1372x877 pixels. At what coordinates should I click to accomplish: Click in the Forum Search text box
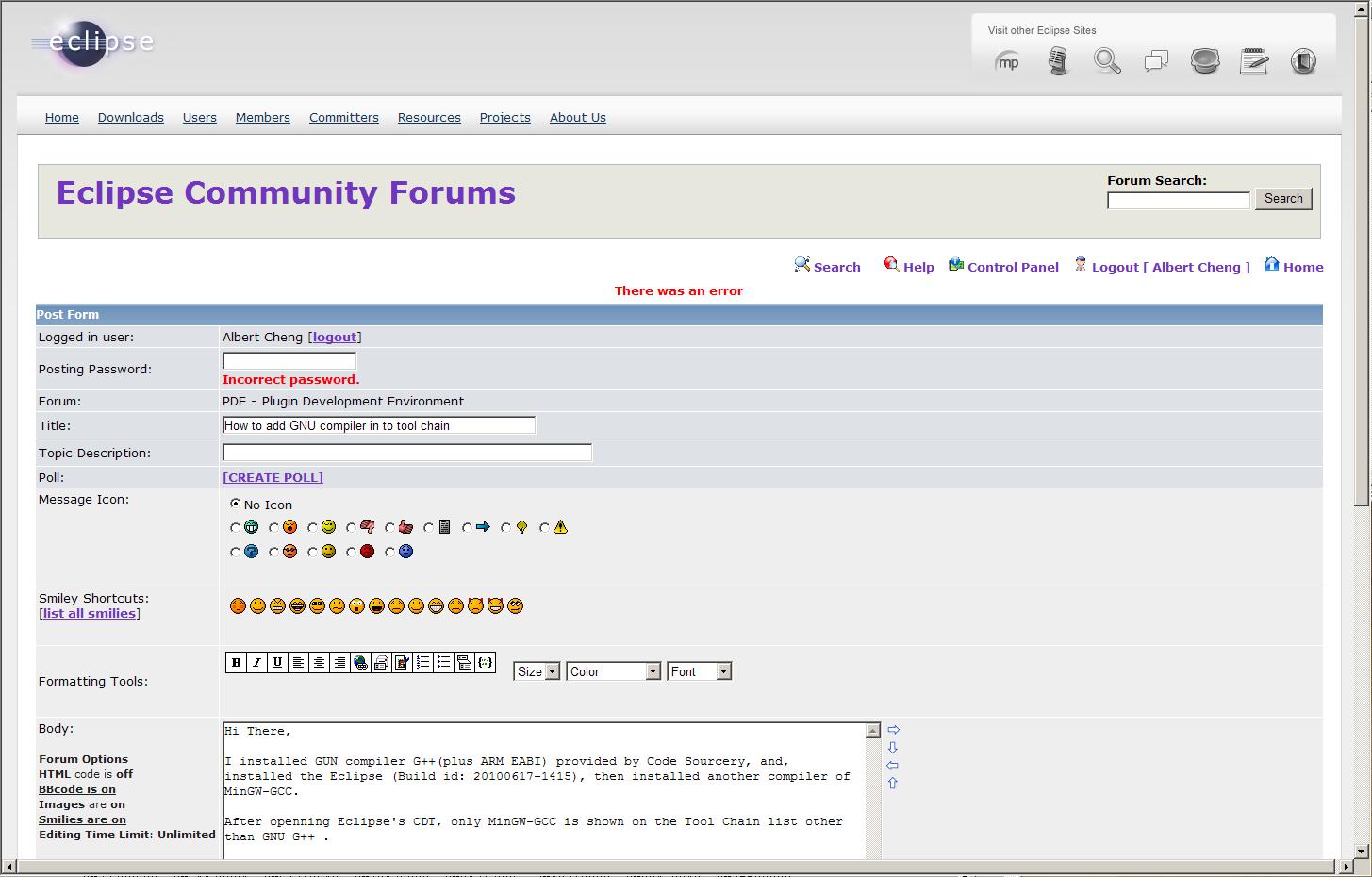[x=1179, y=200]
